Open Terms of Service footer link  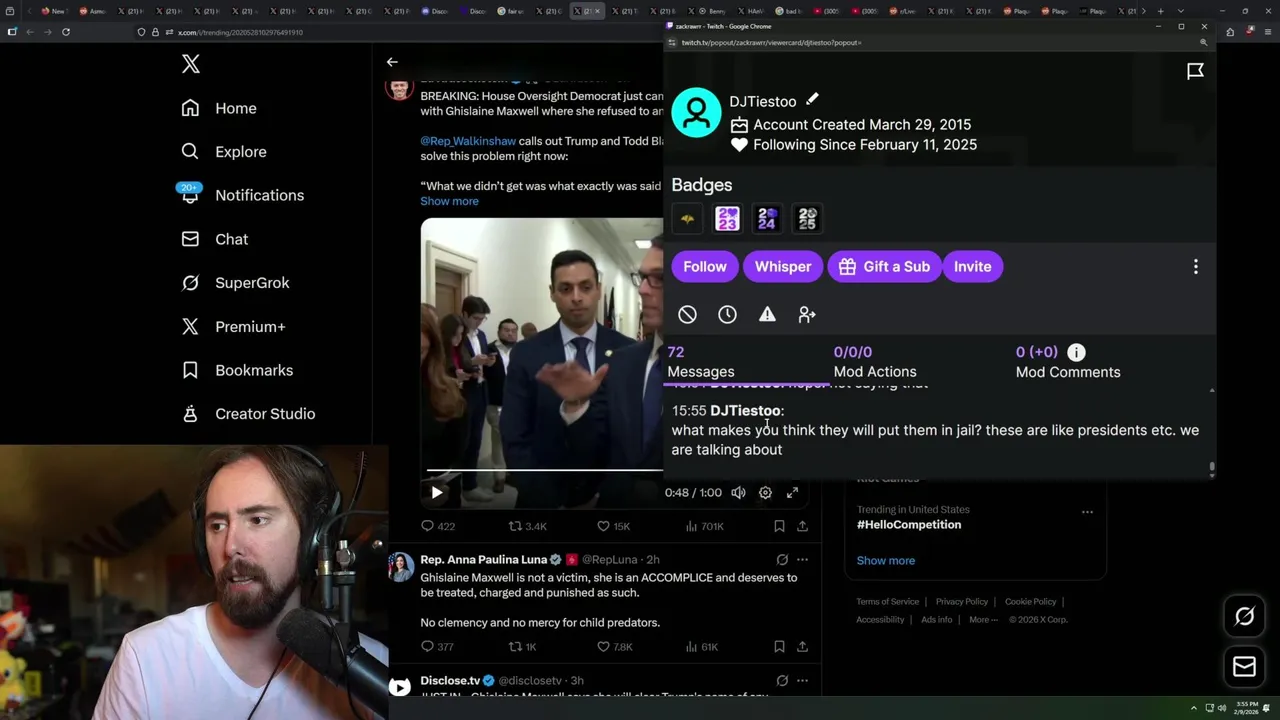tap(887, 602)
